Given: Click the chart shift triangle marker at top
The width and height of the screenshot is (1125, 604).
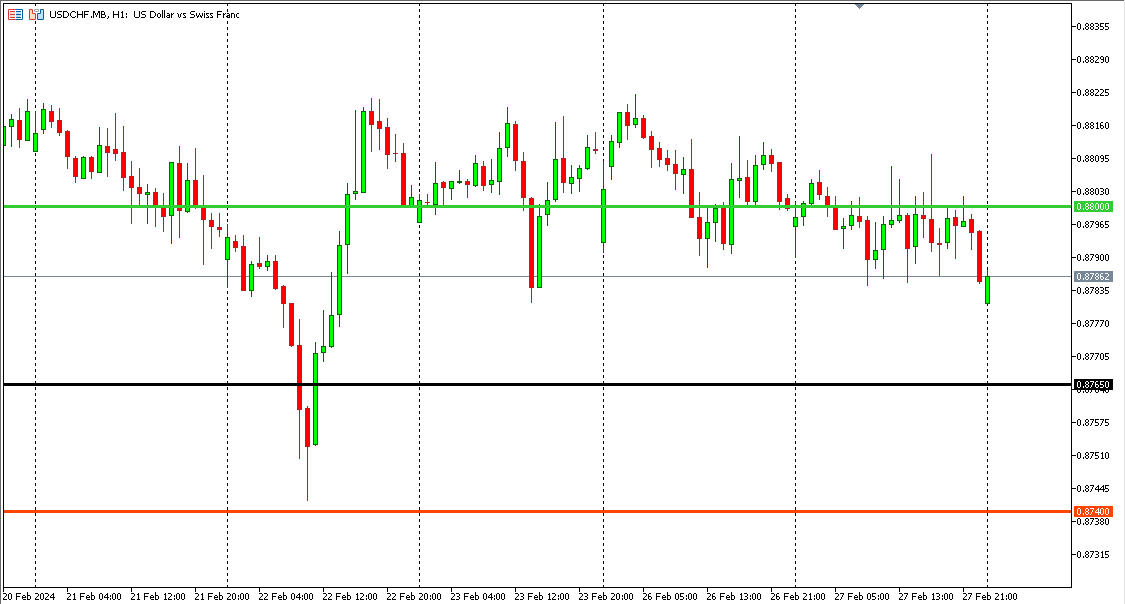Looking at the screenshot, I should [x=859, y=6].
